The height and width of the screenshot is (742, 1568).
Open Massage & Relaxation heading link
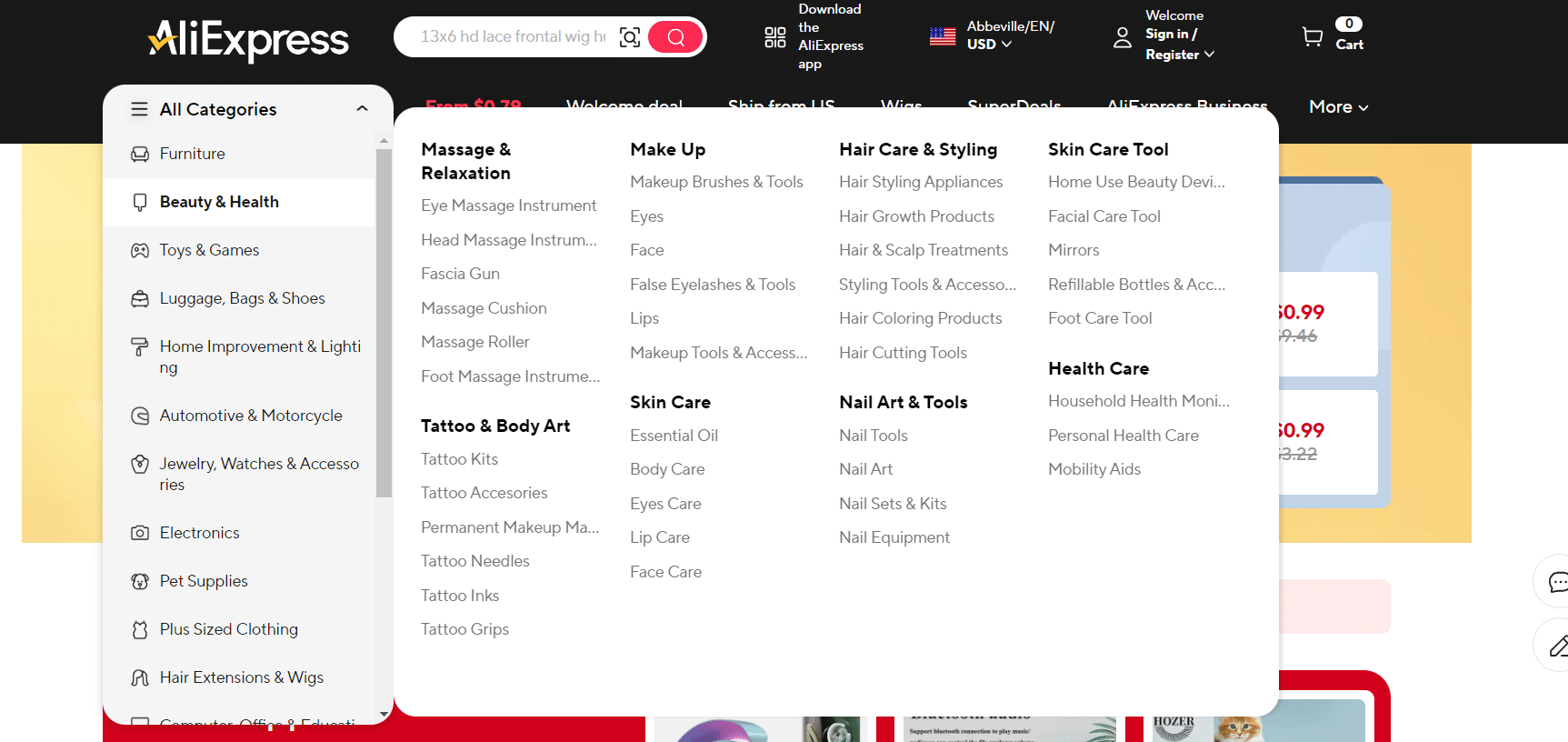[x=466, y=161]
